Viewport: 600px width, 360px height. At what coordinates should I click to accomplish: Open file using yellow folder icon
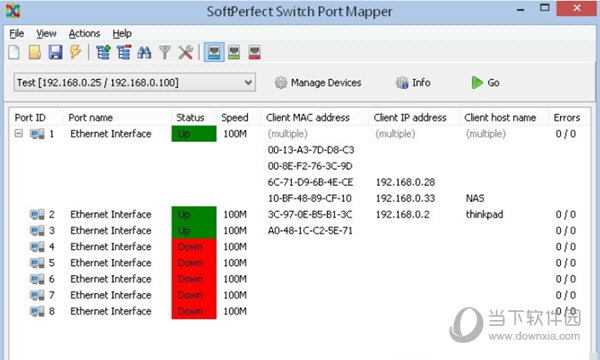[35, 52]
